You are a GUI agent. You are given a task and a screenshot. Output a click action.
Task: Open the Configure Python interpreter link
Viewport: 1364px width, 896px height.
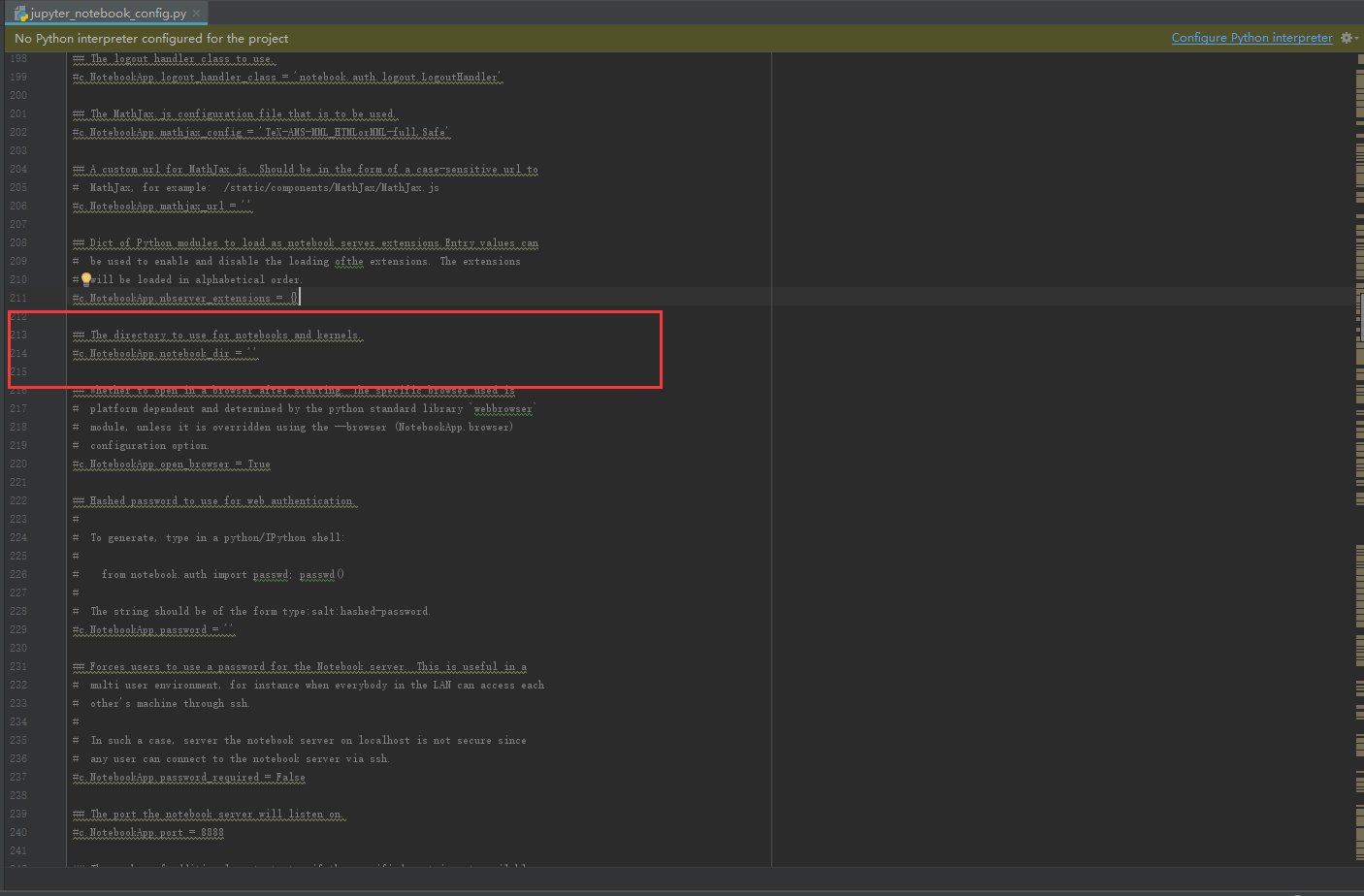(x=1251, y=38)
